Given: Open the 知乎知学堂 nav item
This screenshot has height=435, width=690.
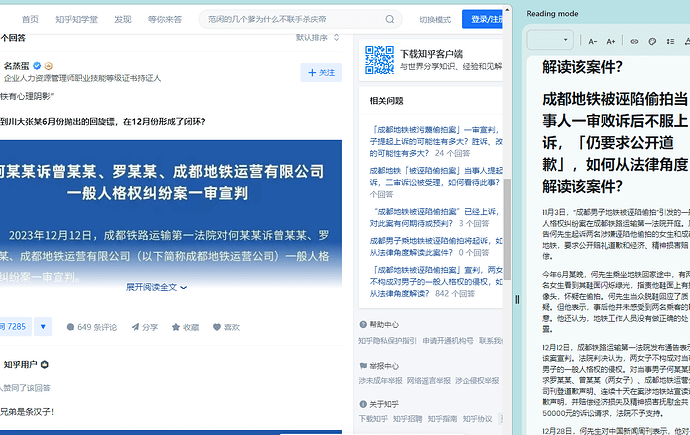Looking at the screenshot, I should click(x=76, y=19).
